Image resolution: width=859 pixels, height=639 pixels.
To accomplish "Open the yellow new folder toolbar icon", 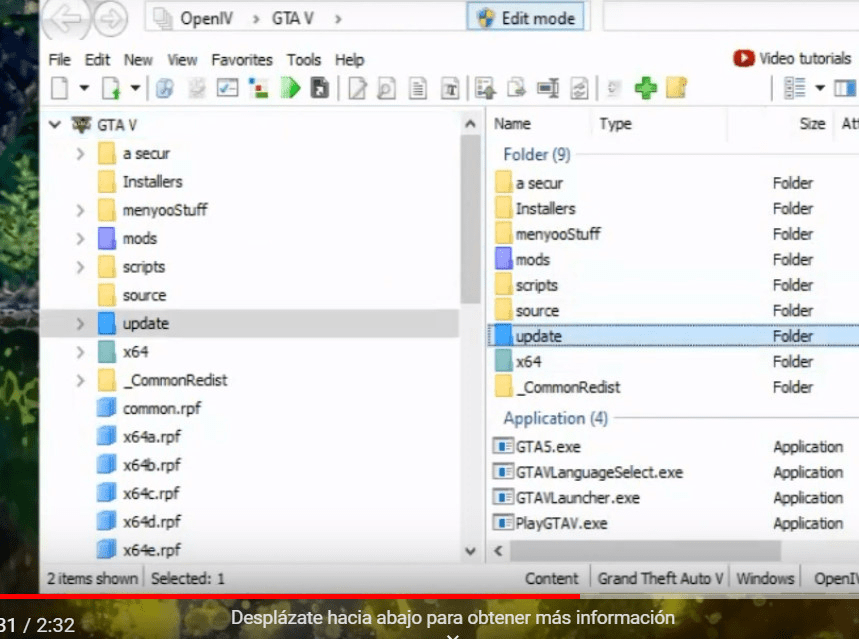I will [678, 88].
